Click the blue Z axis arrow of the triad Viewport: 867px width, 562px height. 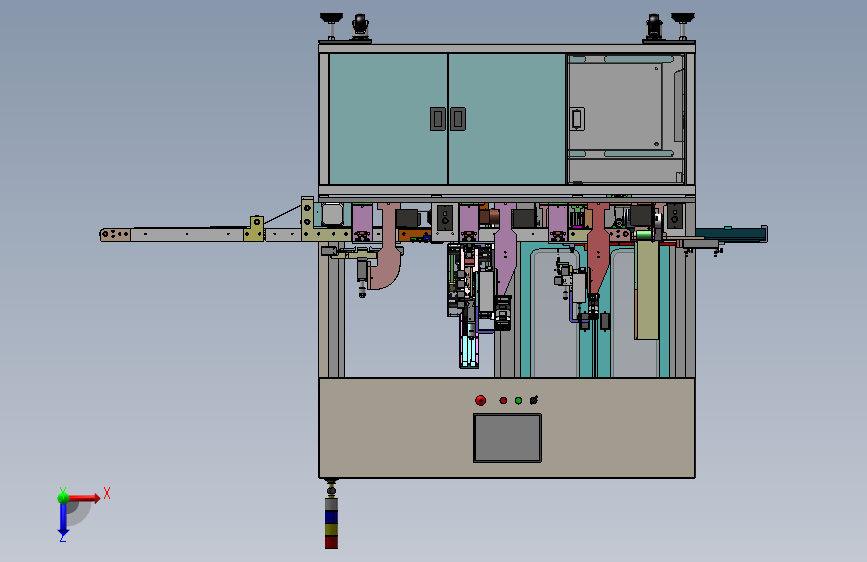point(63,519)
